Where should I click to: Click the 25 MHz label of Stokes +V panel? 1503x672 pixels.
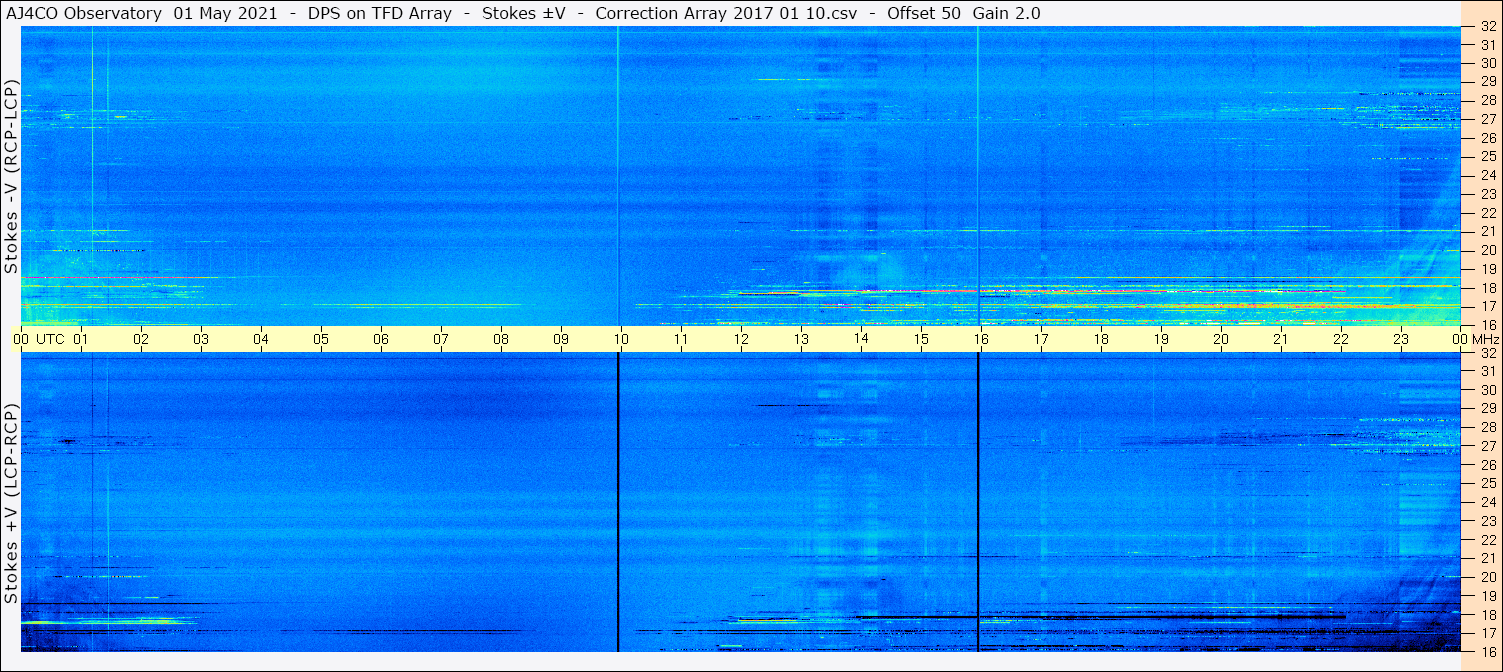point(1487,483)
